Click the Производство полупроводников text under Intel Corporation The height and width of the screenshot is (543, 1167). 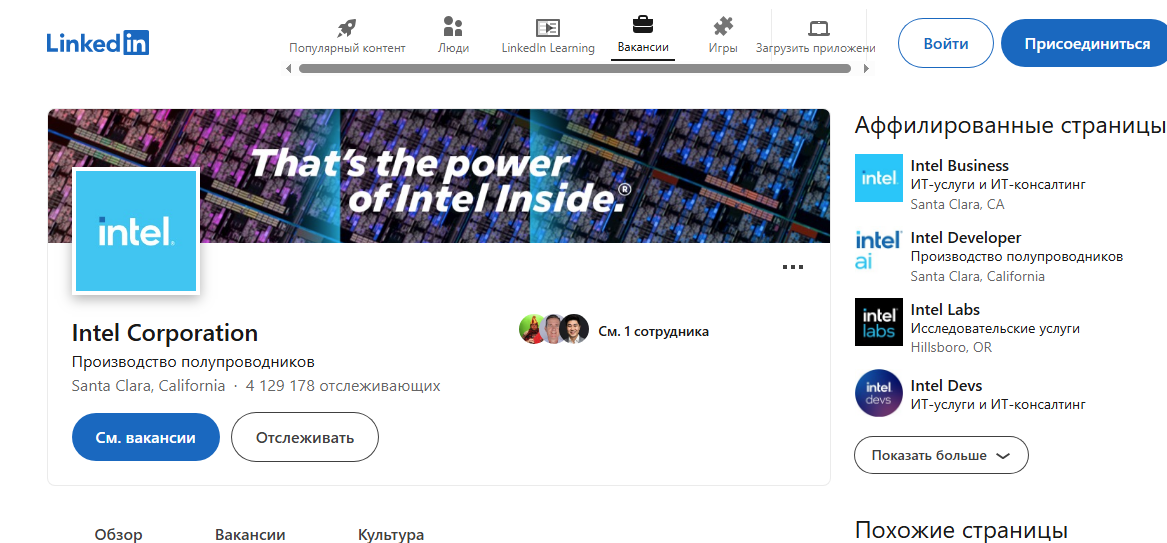[194, 362]
